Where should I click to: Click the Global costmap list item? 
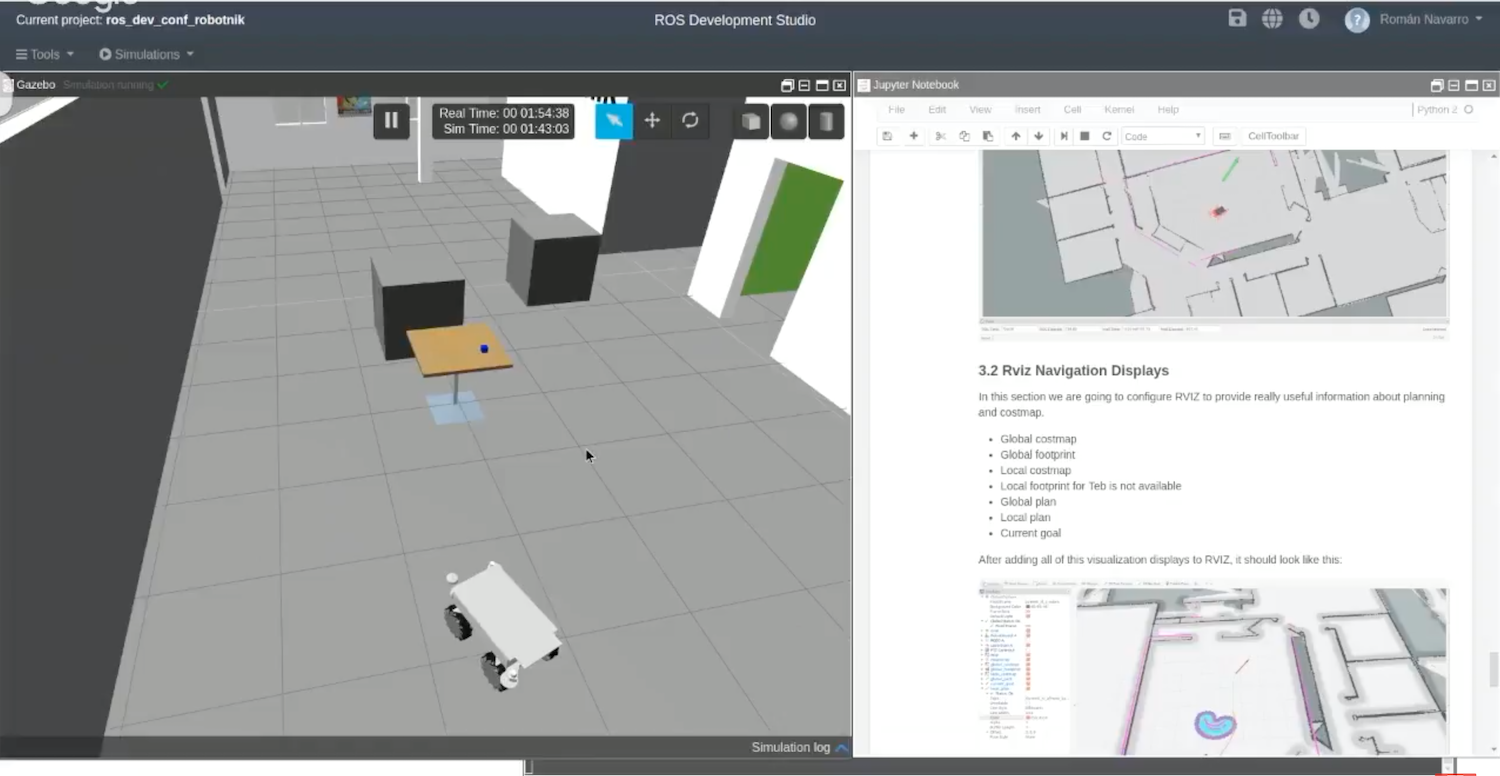1038,439
